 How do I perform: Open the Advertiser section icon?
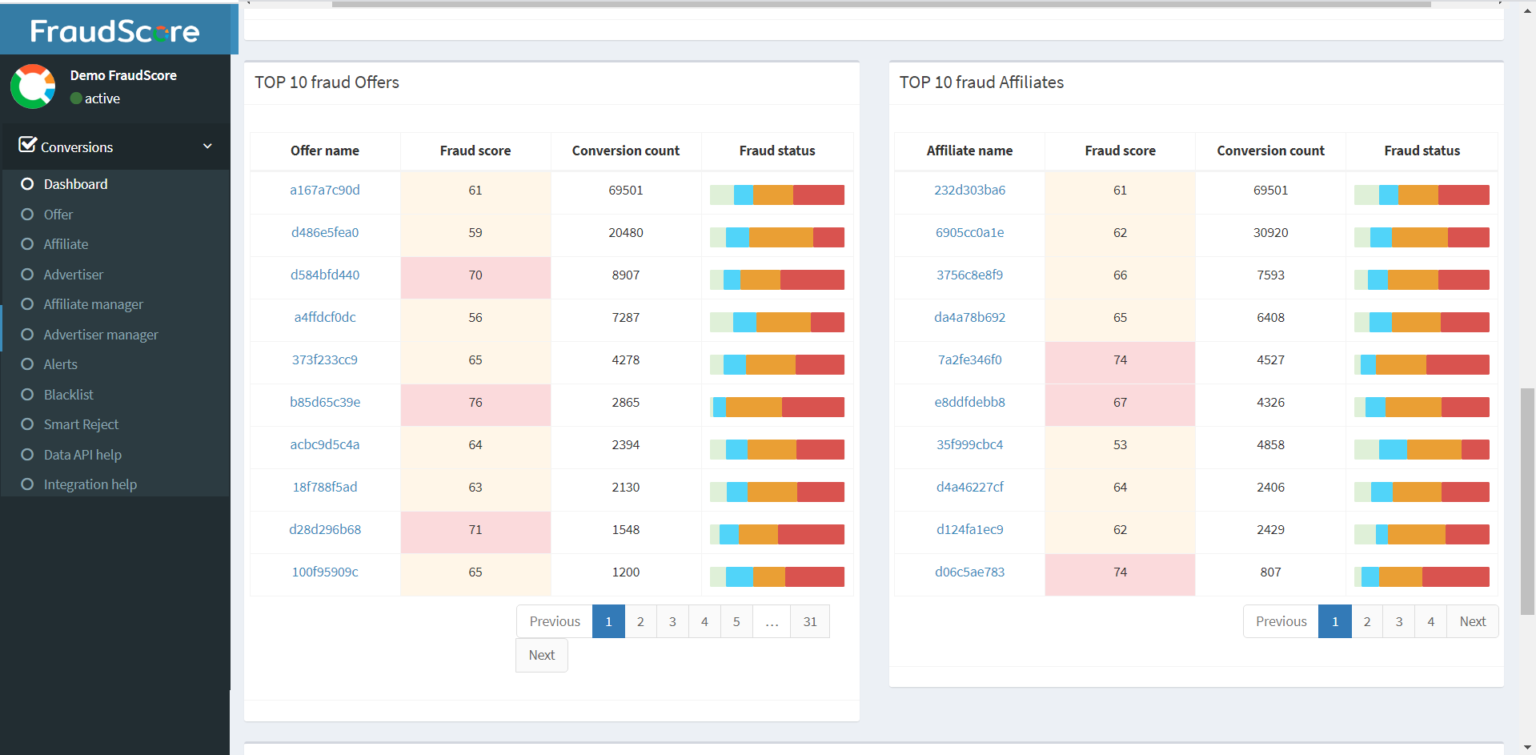click(x=28, y=274)
